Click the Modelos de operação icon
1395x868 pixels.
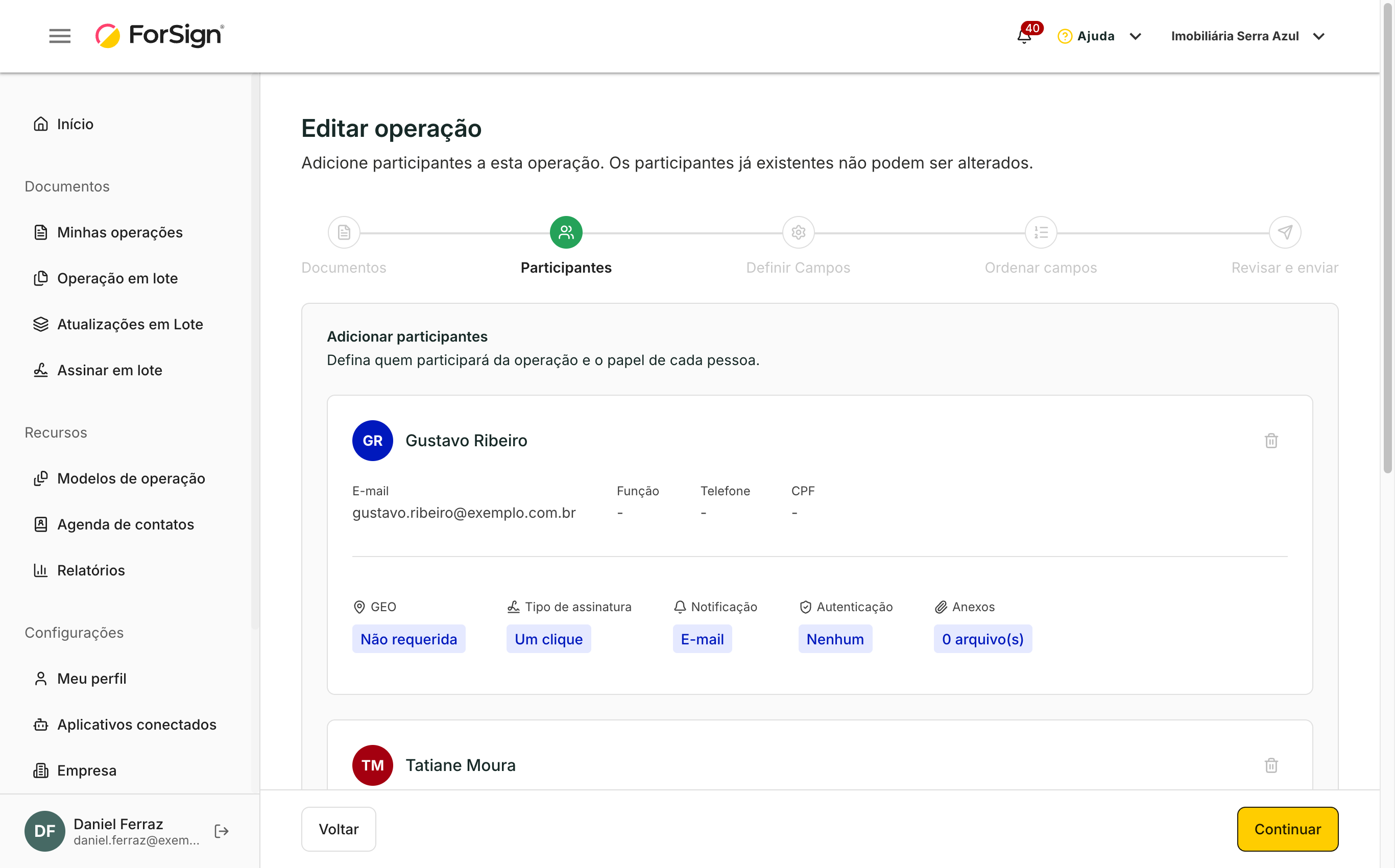coord(40,478)
